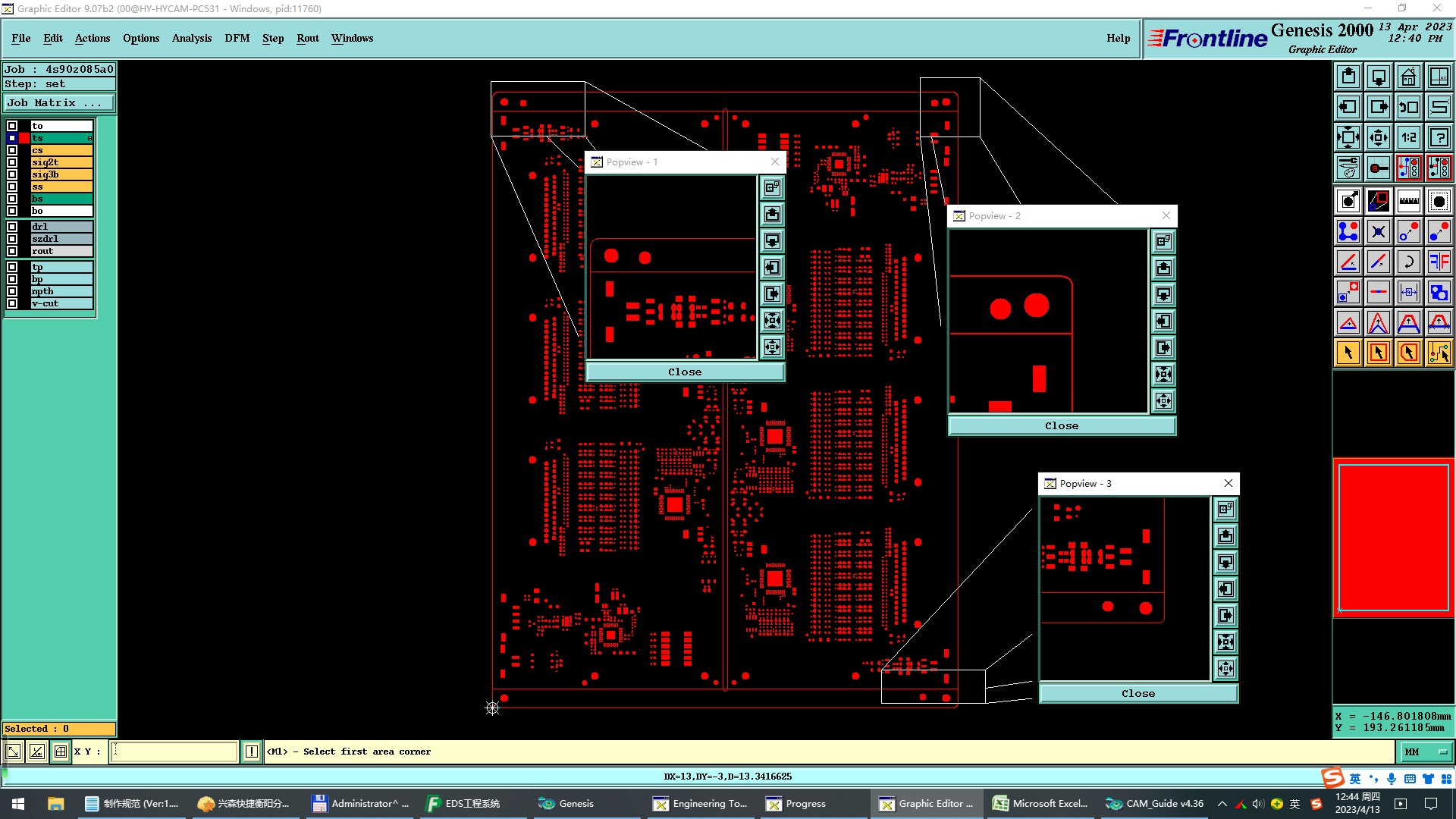The width and height of the screenshot is (1456, 819).
Task: Show hidden system tray icons chevron
Action: tap(1222, 804)
